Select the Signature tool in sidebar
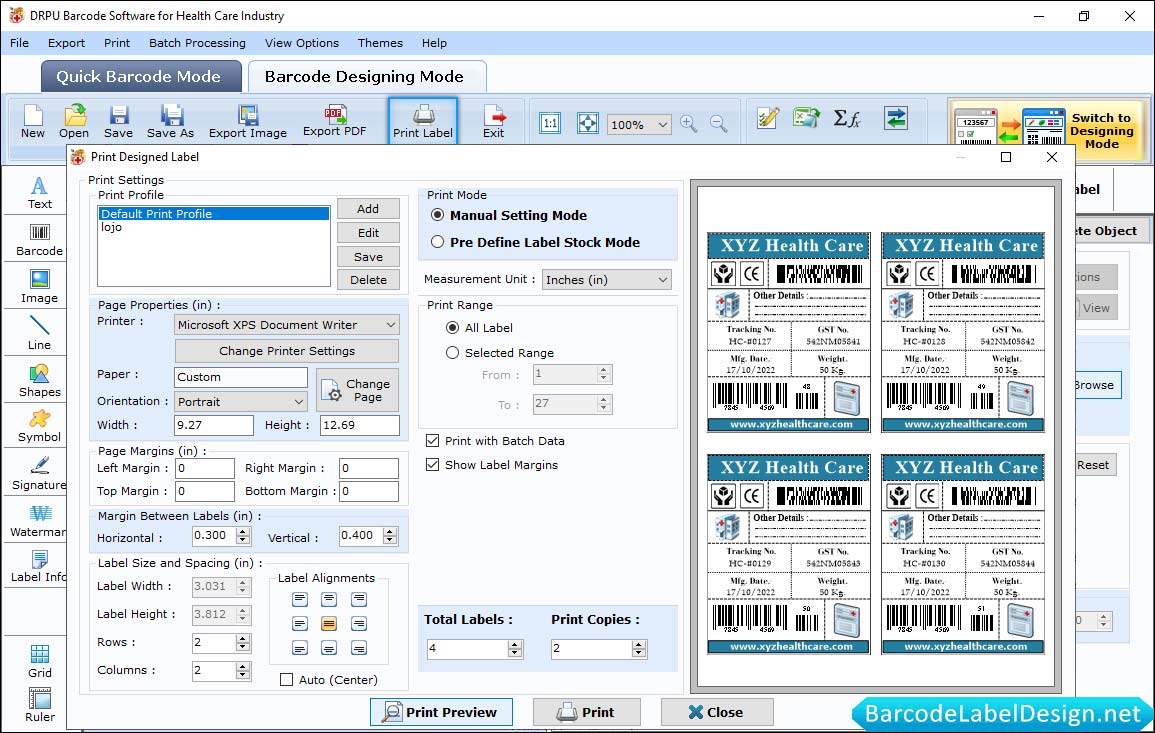This screenshot has height=733, width=1155. pos(40,474)
